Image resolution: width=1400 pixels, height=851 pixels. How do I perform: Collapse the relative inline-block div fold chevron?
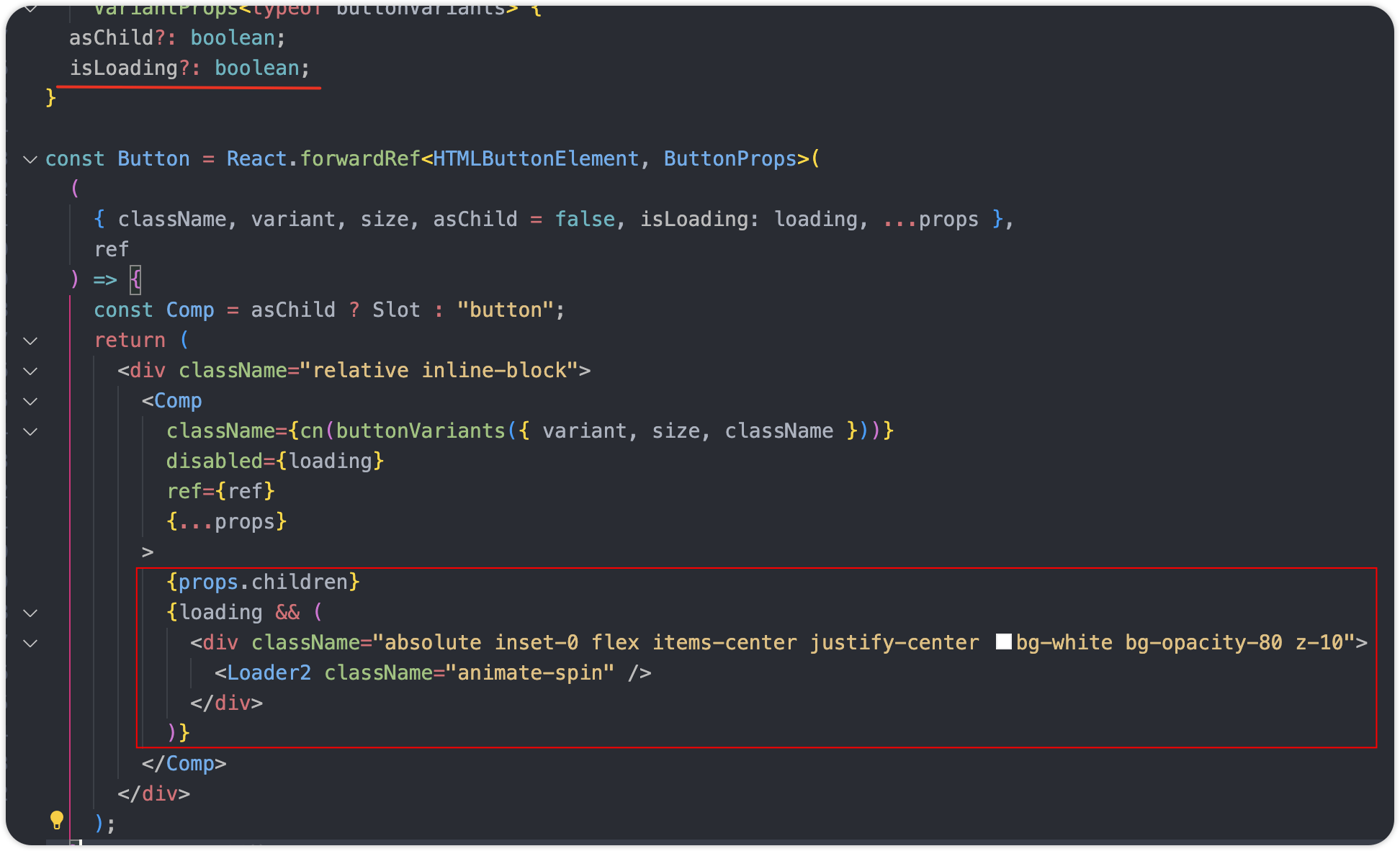[x=30, y=371]
